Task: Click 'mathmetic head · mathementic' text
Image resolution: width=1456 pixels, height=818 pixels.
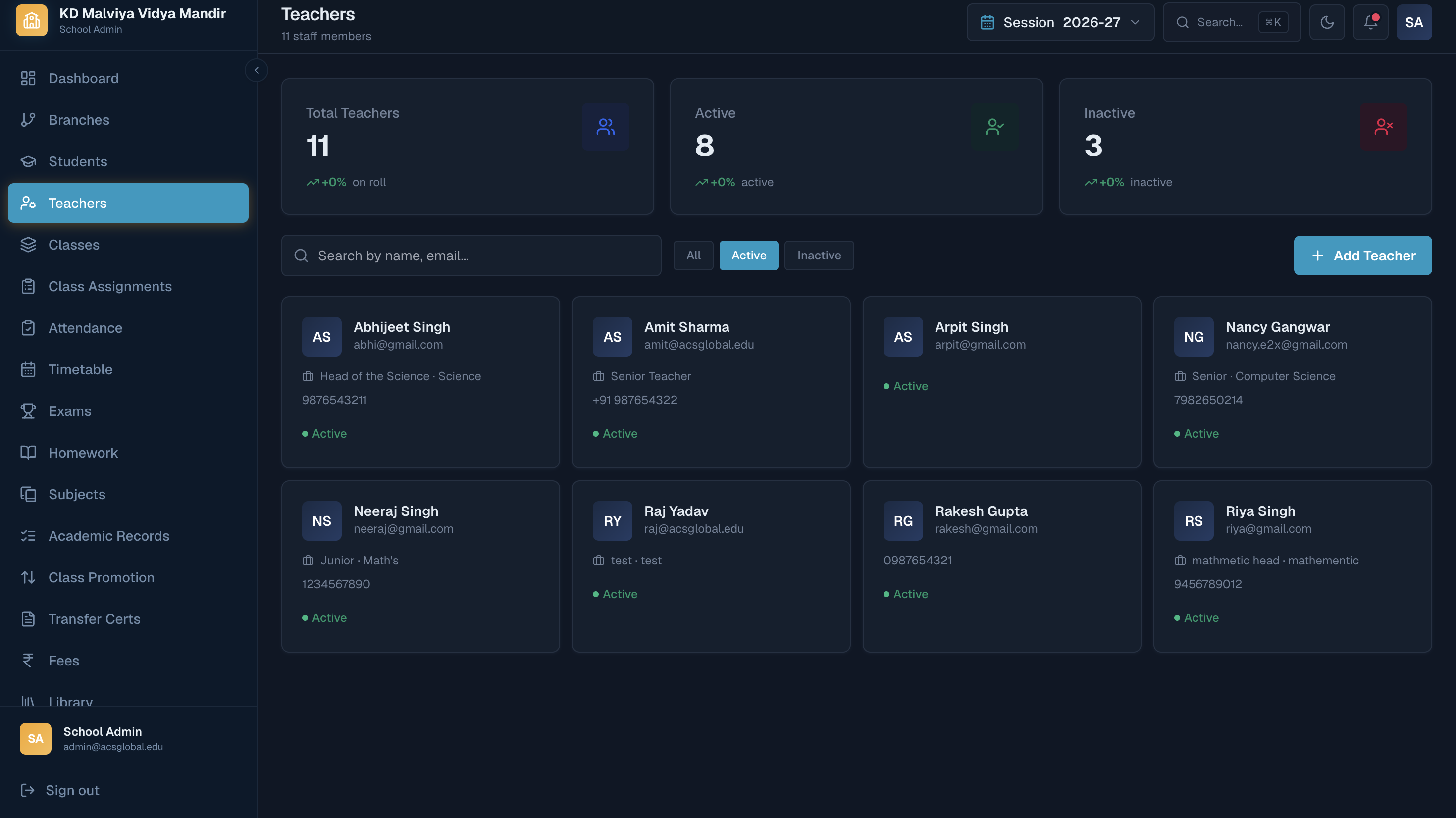Action: pos(1275,561)
